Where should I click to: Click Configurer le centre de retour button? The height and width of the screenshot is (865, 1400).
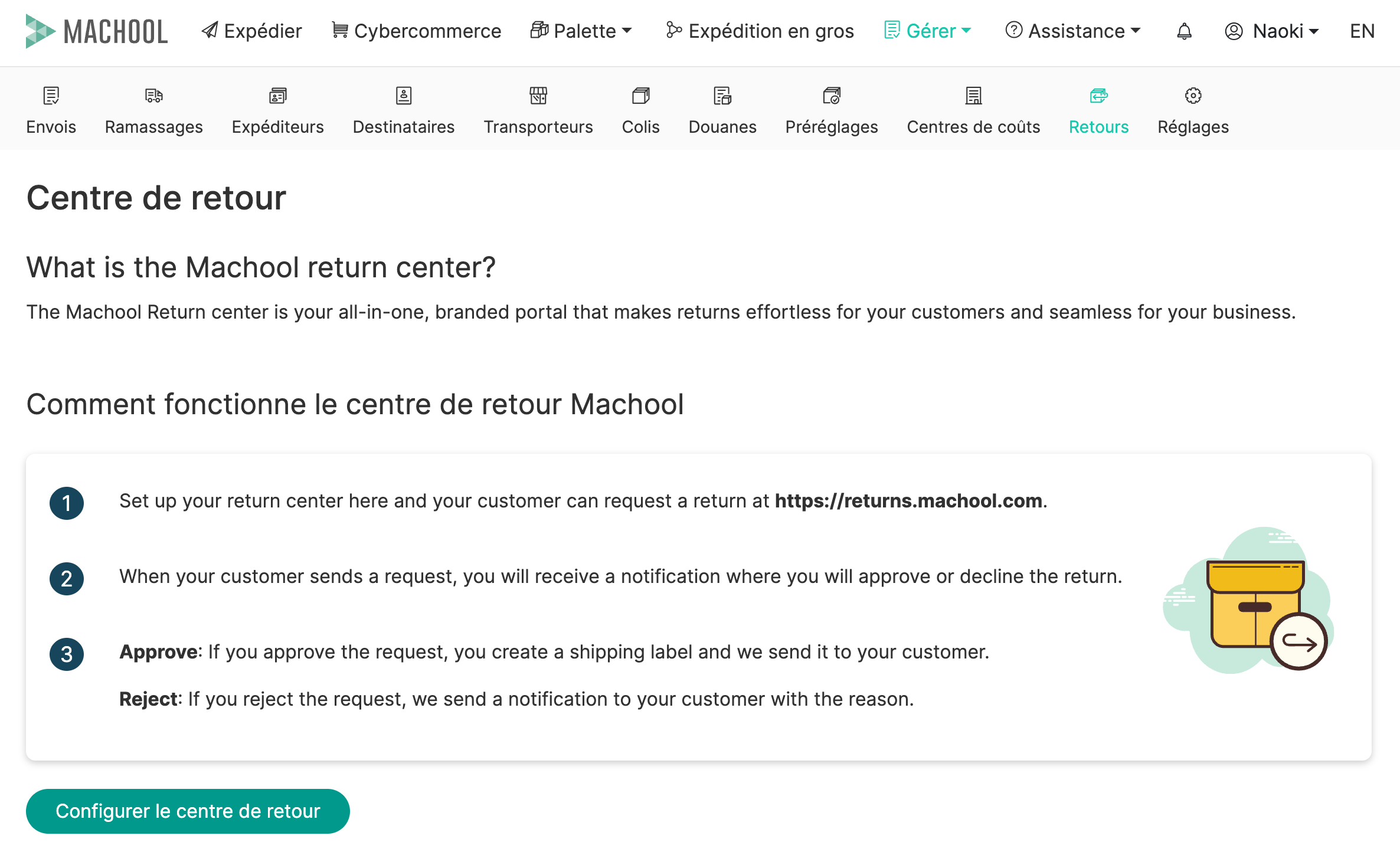point(188,811)
